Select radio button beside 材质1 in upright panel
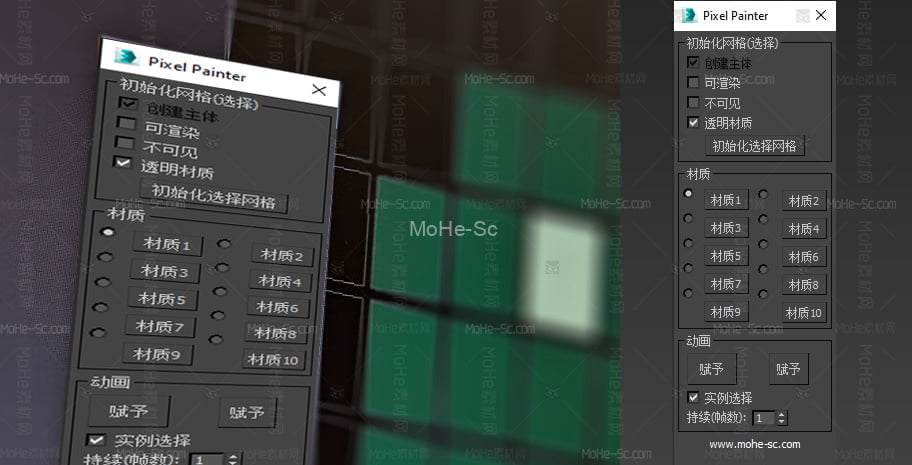The image size is (912, 465). [x=688, y=193]
